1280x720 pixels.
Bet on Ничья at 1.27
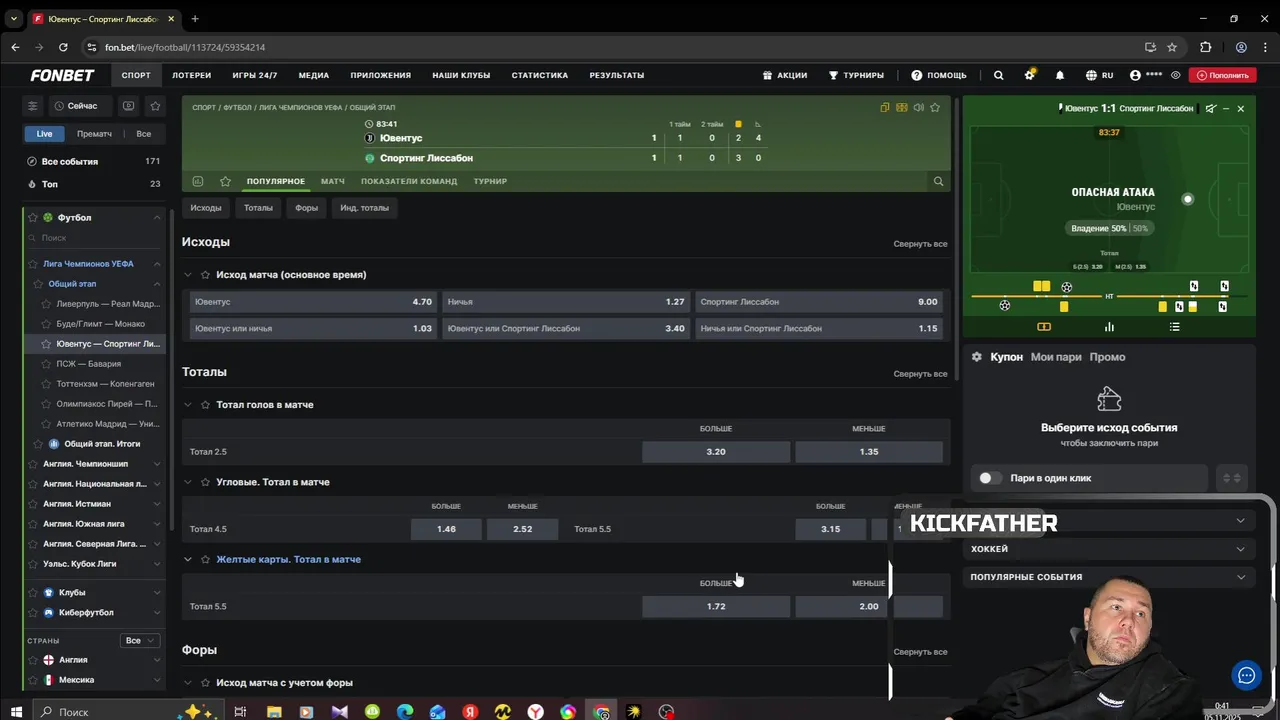click(x=566, y=302)
